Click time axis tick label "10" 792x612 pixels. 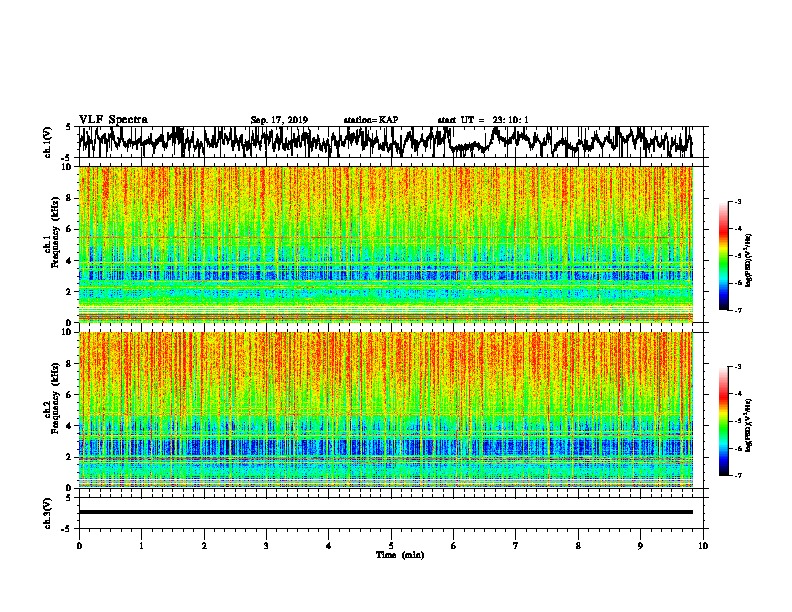pyautogui.click(x=703, y=545)
